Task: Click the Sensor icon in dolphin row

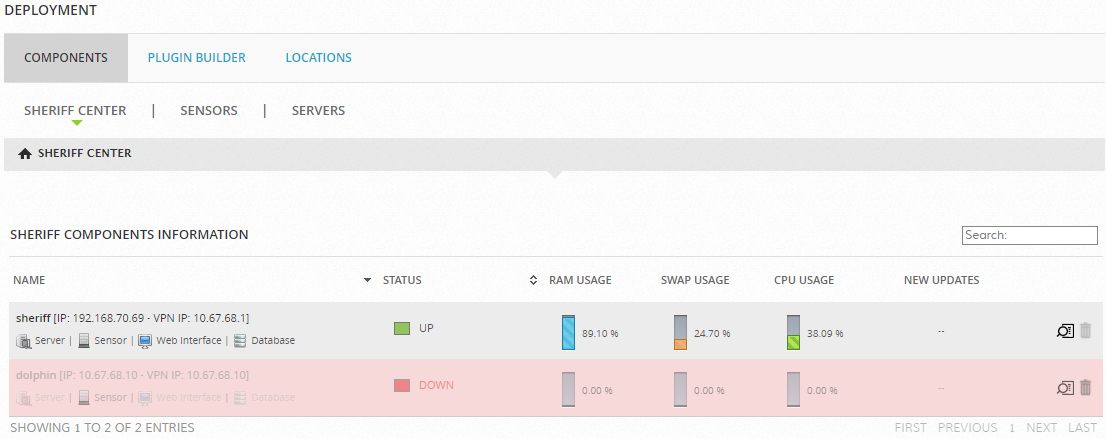Action: 84,397
